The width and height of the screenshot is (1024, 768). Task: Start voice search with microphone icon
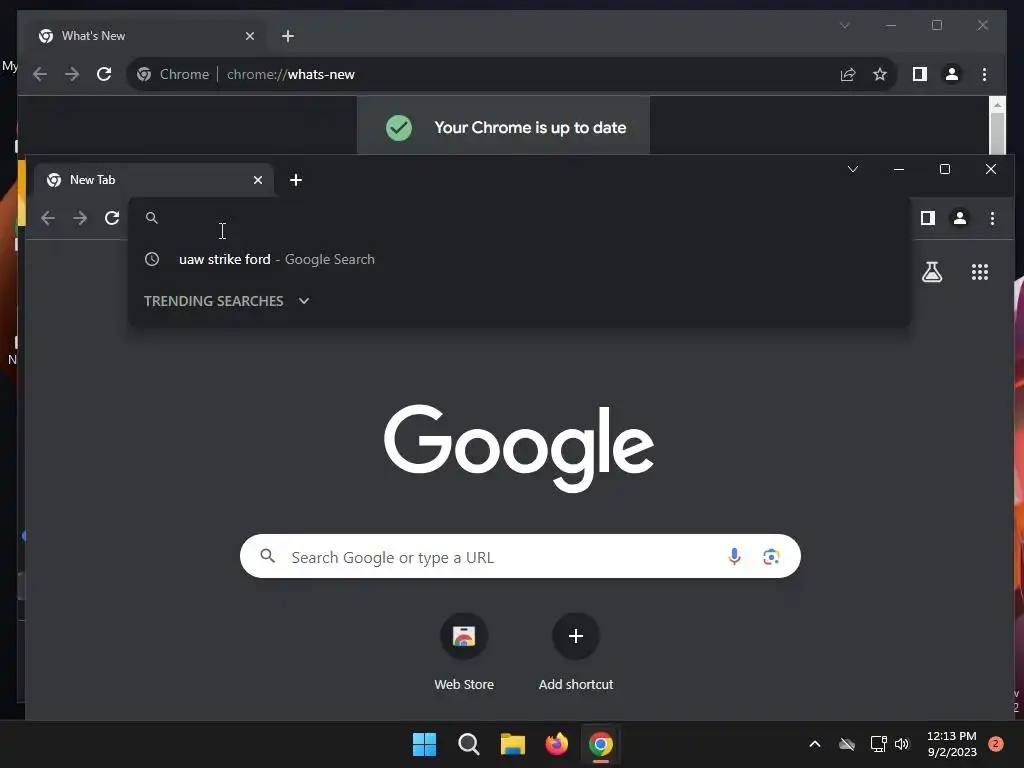[734, 556]
